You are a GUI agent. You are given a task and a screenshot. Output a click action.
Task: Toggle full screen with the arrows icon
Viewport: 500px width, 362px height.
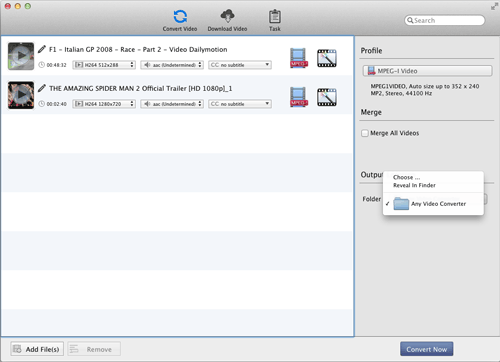pyautogui.click(x=494, y=7)
